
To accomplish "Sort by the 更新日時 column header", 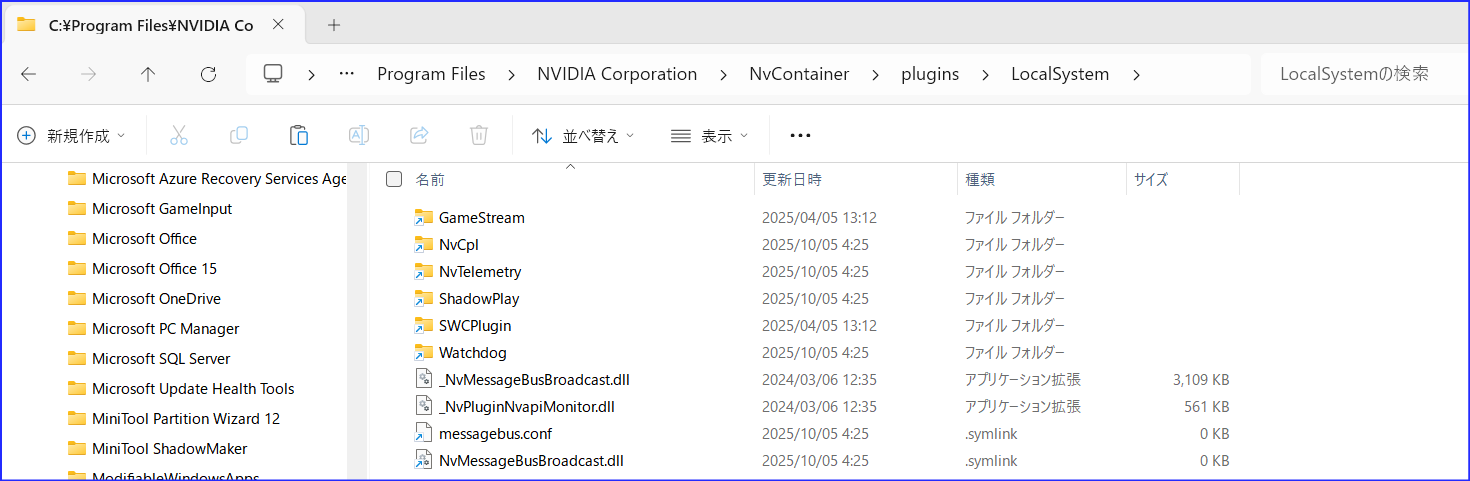I will [x=792, y=180].
